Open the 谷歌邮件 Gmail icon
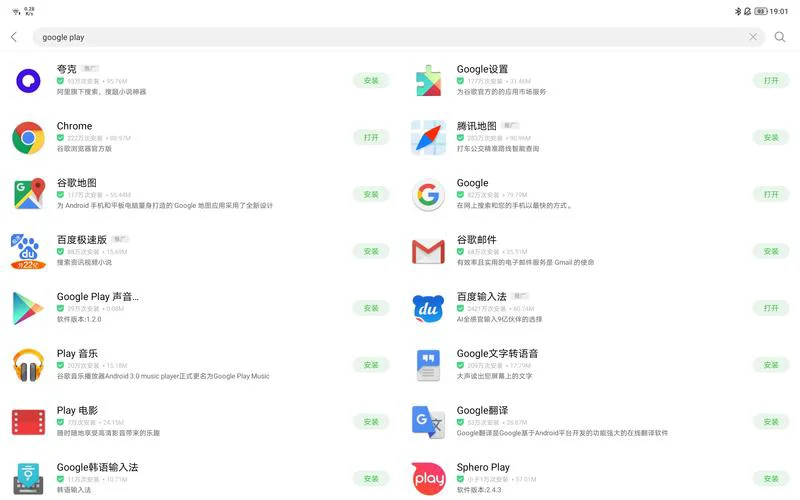This screenshot has height=500, width=800. click(x=428, y=252)
